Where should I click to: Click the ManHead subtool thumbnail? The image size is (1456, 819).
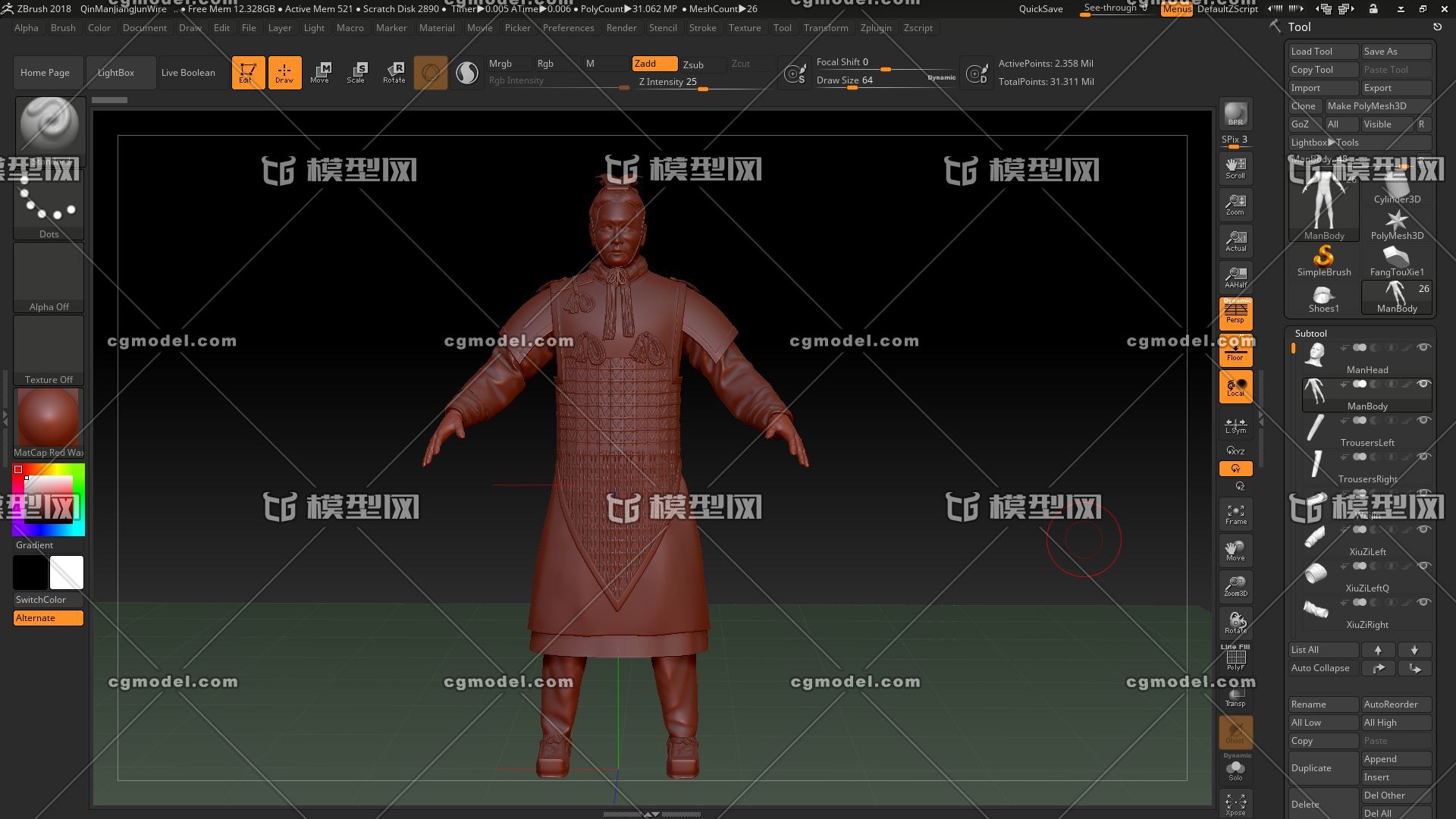tap(1315, 353)
